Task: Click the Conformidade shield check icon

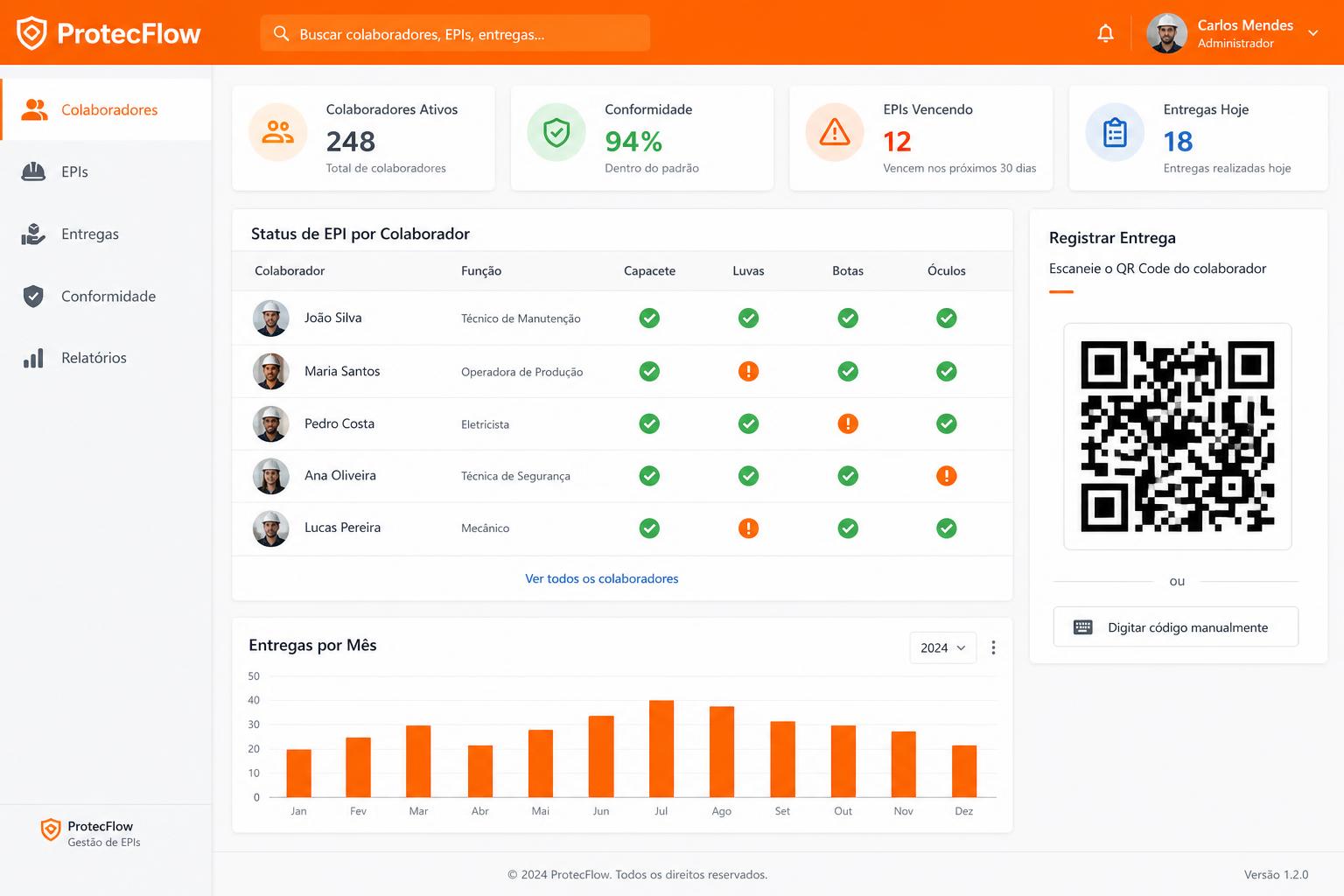Action: (x=556, y=132)
